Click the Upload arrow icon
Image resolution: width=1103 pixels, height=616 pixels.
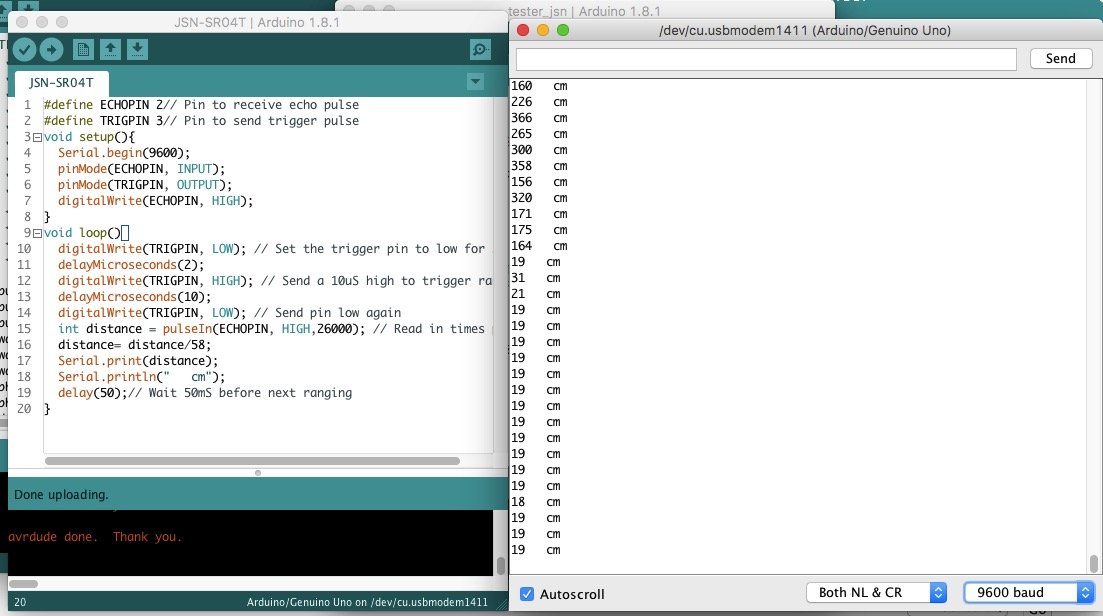(51, 49)
